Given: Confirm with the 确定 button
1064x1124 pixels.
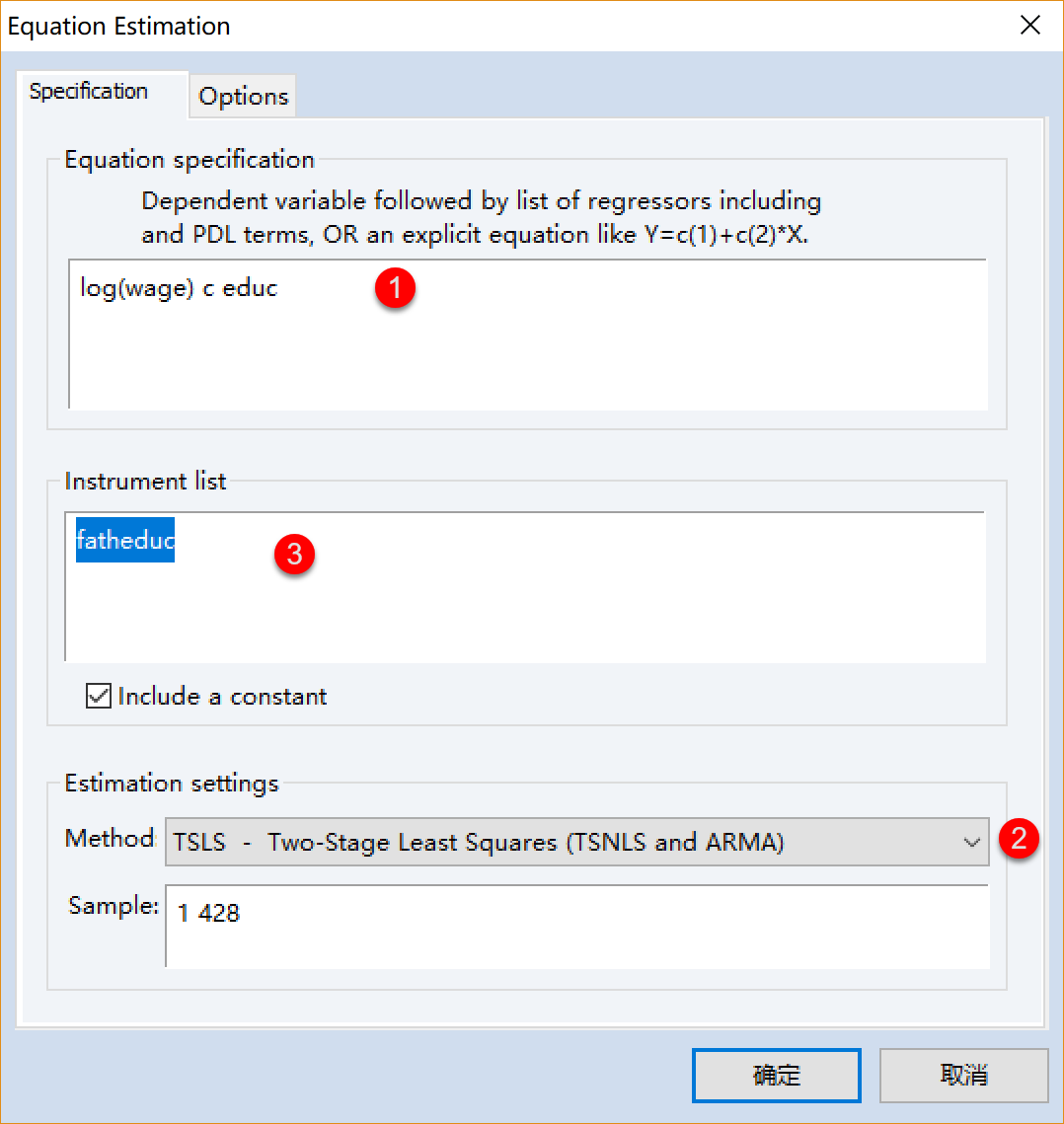Looking at the screenshot, I should (x=776, y=1075).
